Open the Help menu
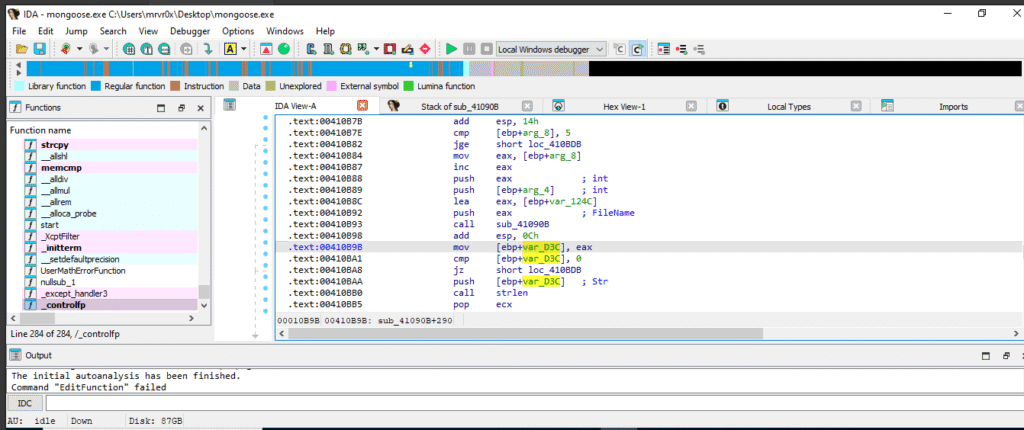 (325, 31)
